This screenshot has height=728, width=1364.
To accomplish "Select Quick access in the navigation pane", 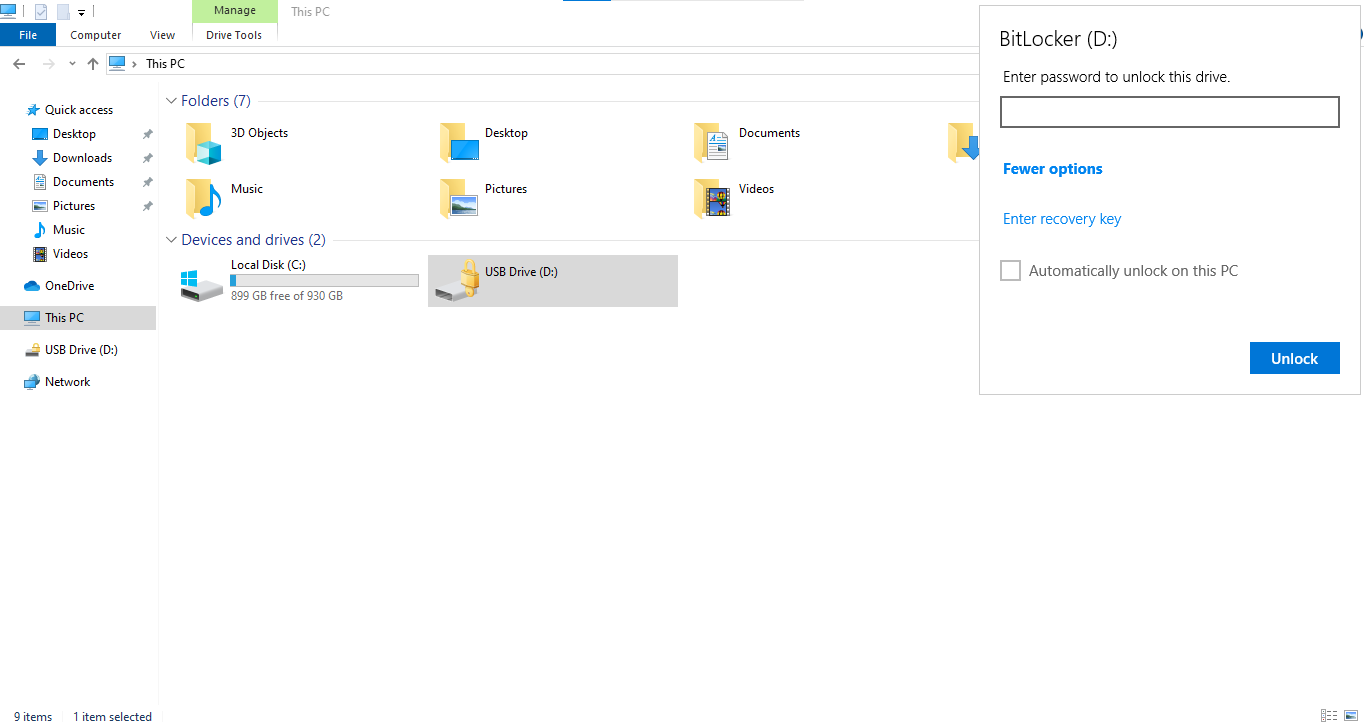I will click(x=78, y=110).
